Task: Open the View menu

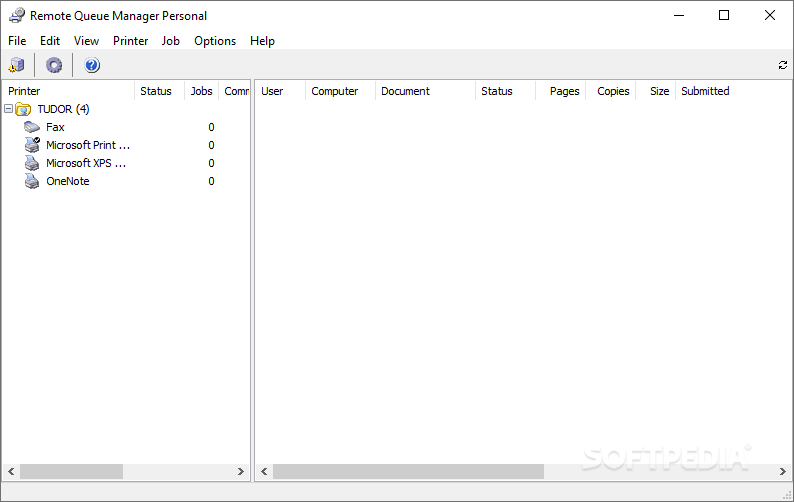Action: pos(86,41)
